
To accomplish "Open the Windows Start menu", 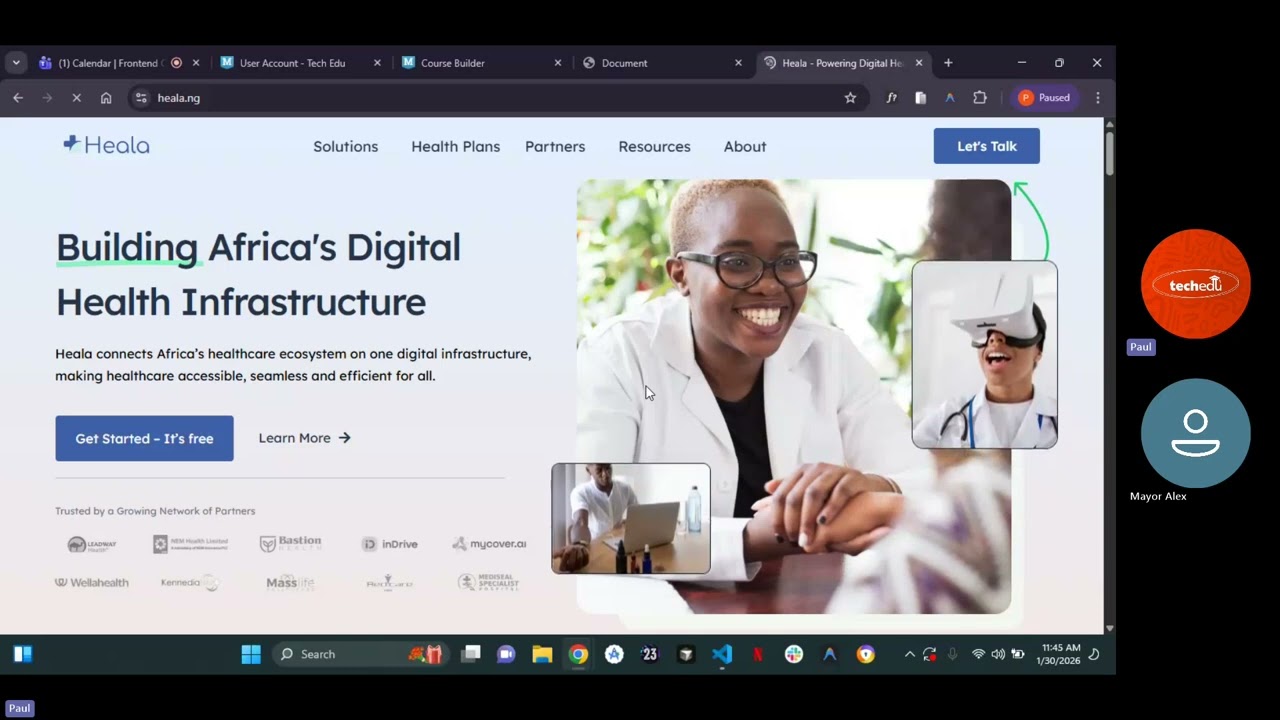I will pos(251,654).
